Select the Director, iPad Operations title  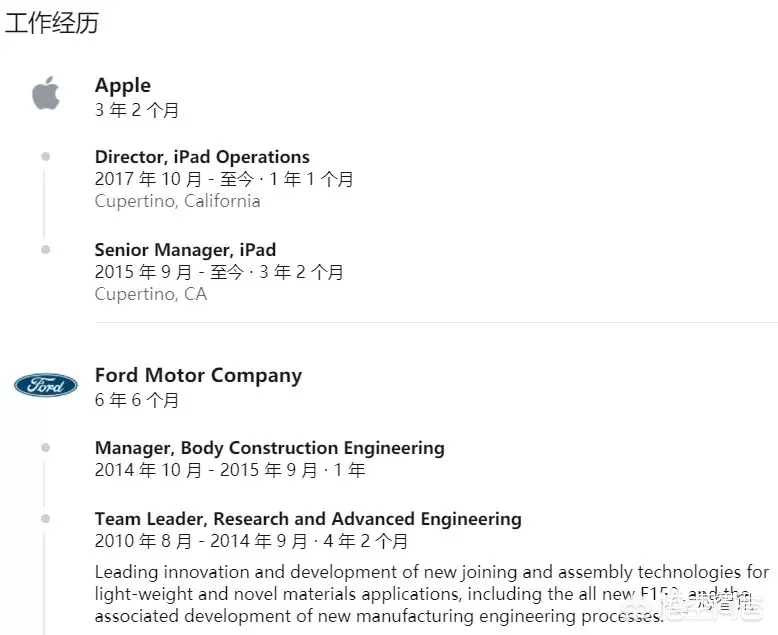click(202, 157)
